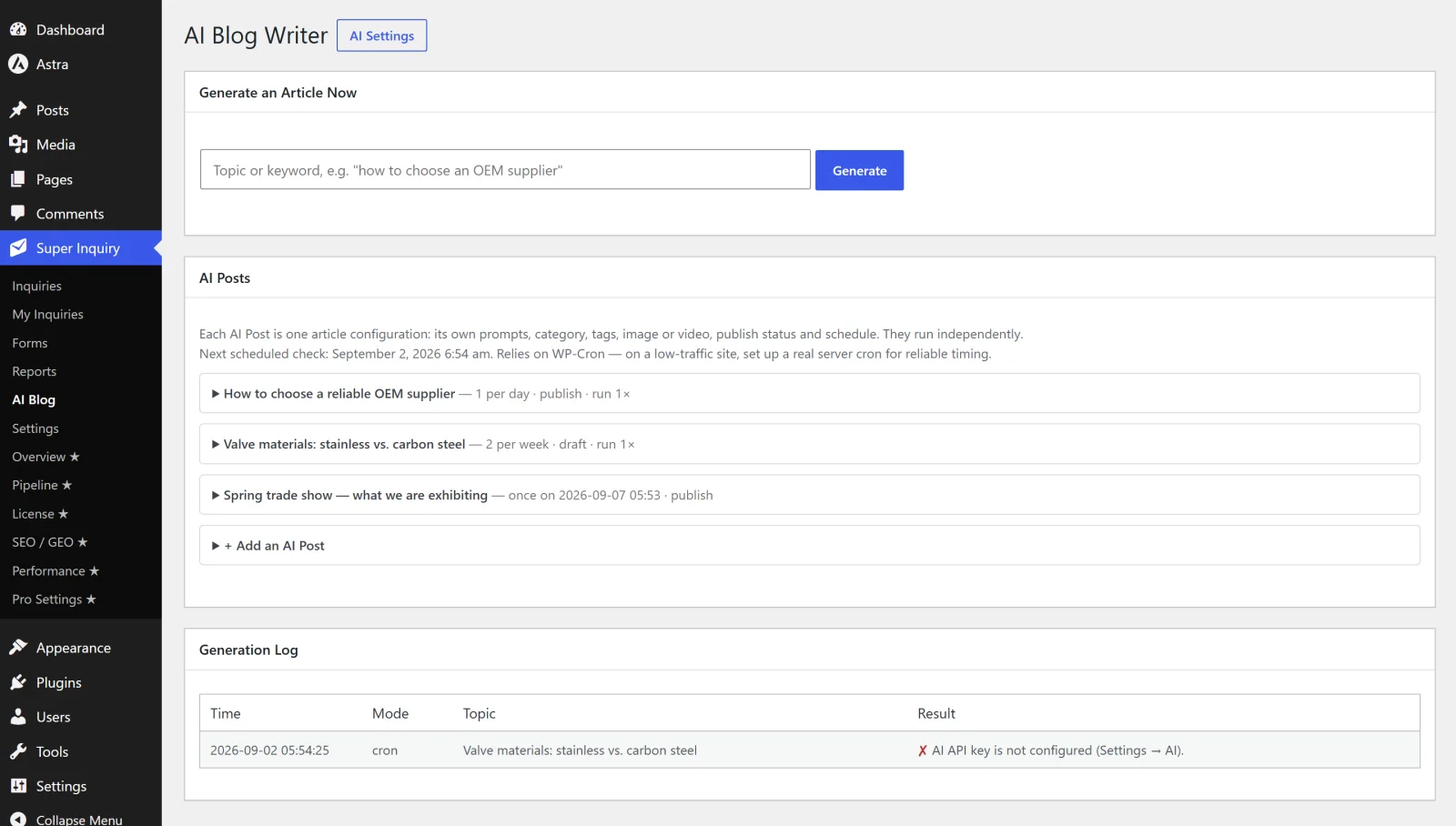1456x826 pixels.
Task: Click the 'Generation Log' panel heading
Action: click(x=248, y=650)
